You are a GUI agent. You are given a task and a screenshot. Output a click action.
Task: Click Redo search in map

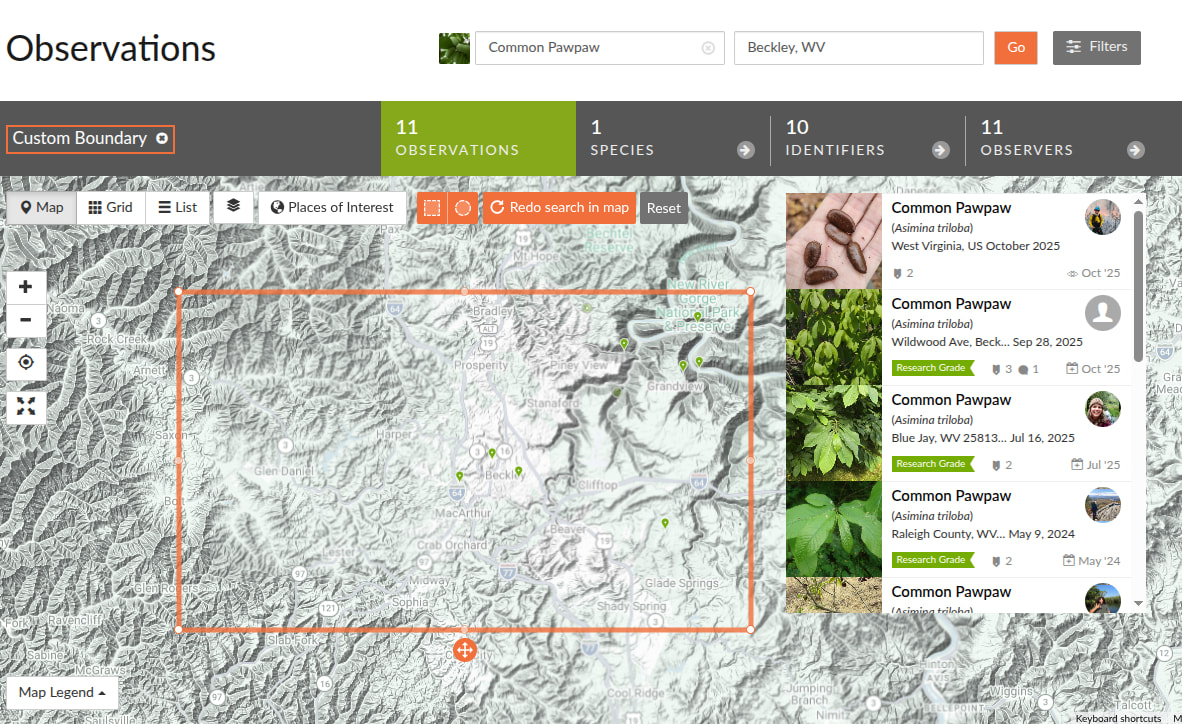pyautogui.click(x=560, y=208)
